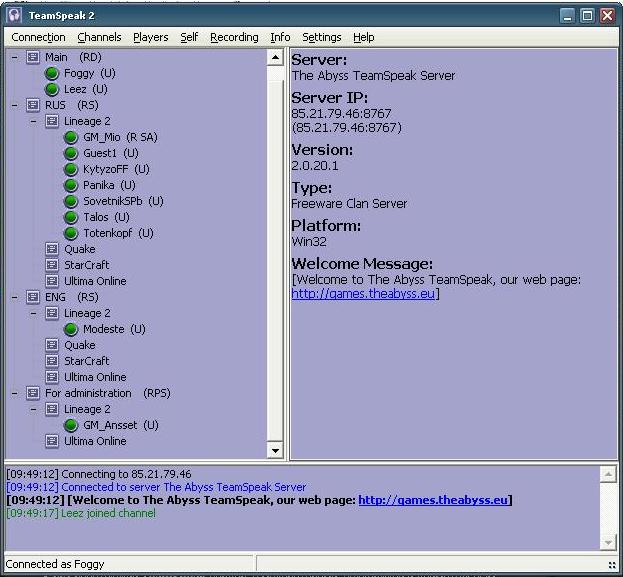Open the Recording menu
623x577 pixels.
tap(234, 37)
